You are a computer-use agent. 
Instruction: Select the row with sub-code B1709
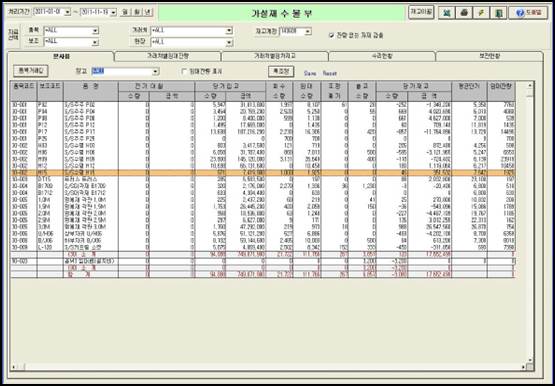point(263,186)
